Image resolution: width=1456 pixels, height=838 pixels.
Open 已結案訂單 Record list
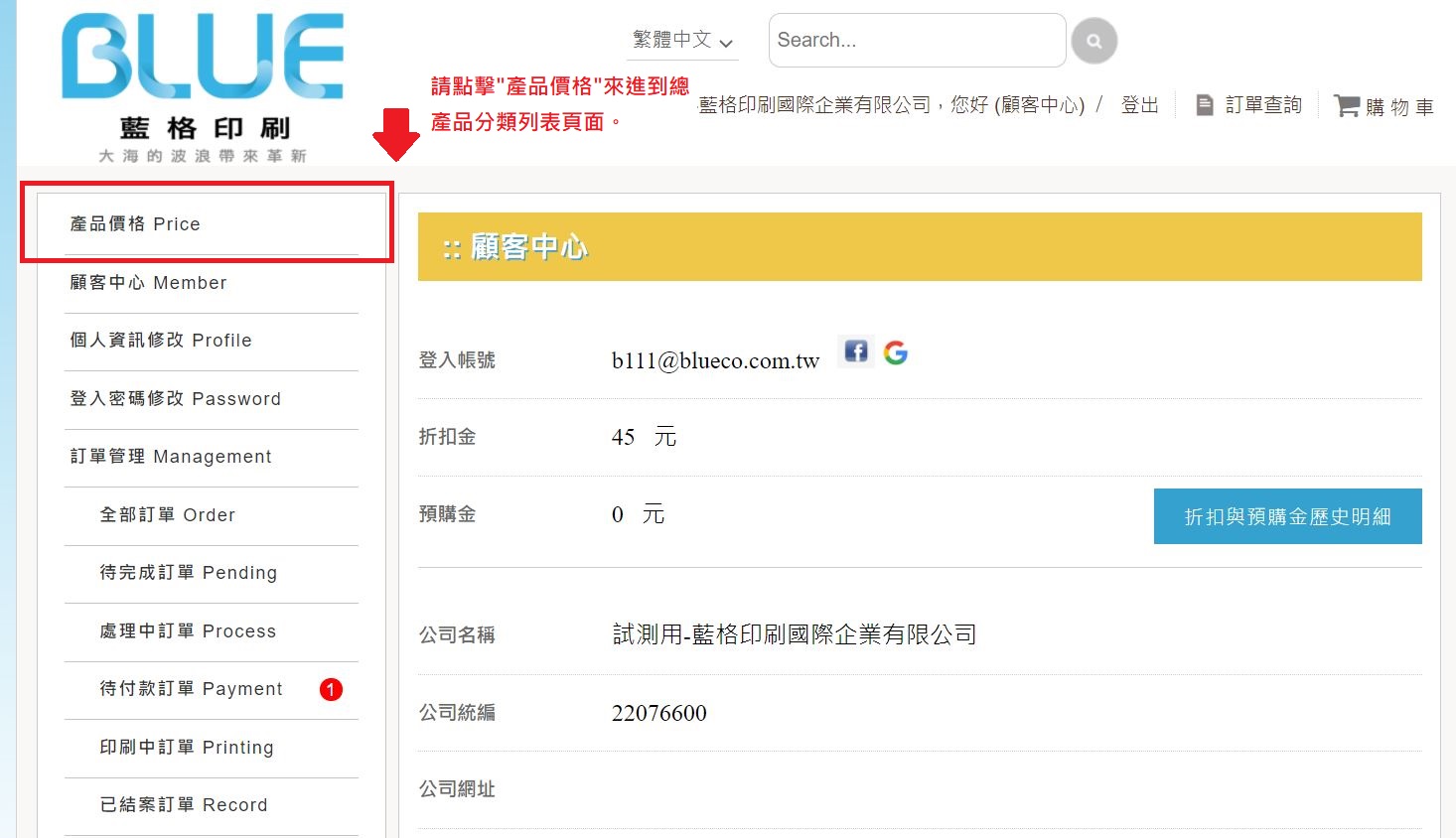pyautogui.click(x=212, y=805)
